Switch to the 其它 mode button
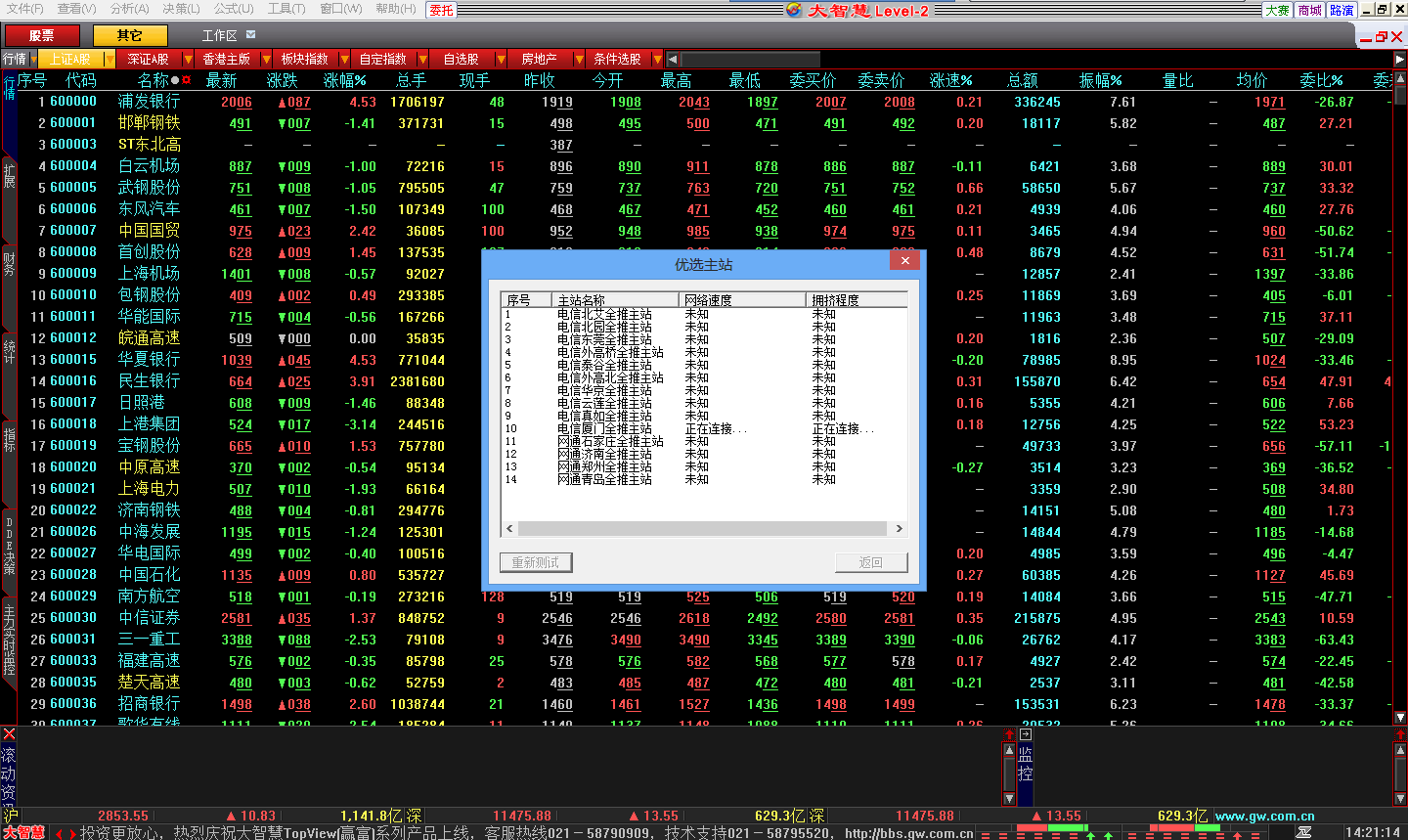The image size is (1408, 840). coord(129,35)
